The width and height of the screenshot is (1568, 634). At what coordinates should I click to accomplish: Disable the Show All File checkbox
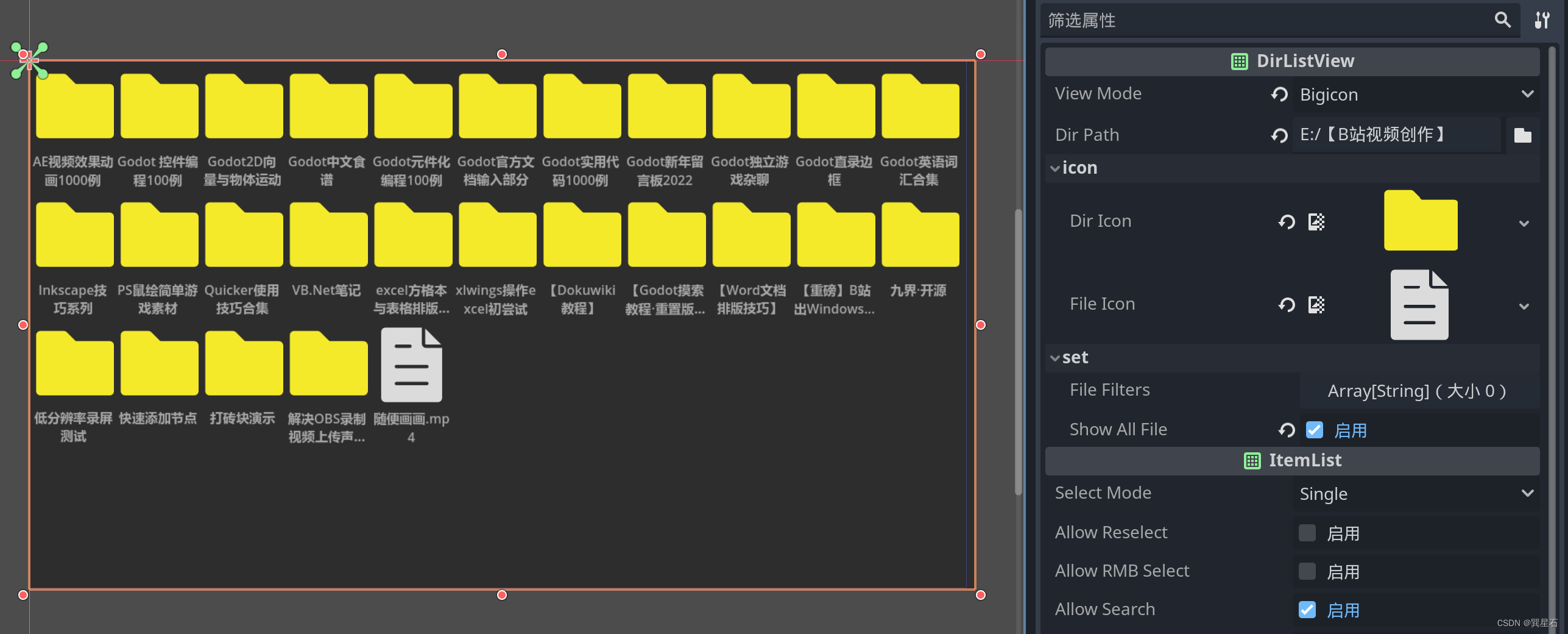(x=1314, y=430)
